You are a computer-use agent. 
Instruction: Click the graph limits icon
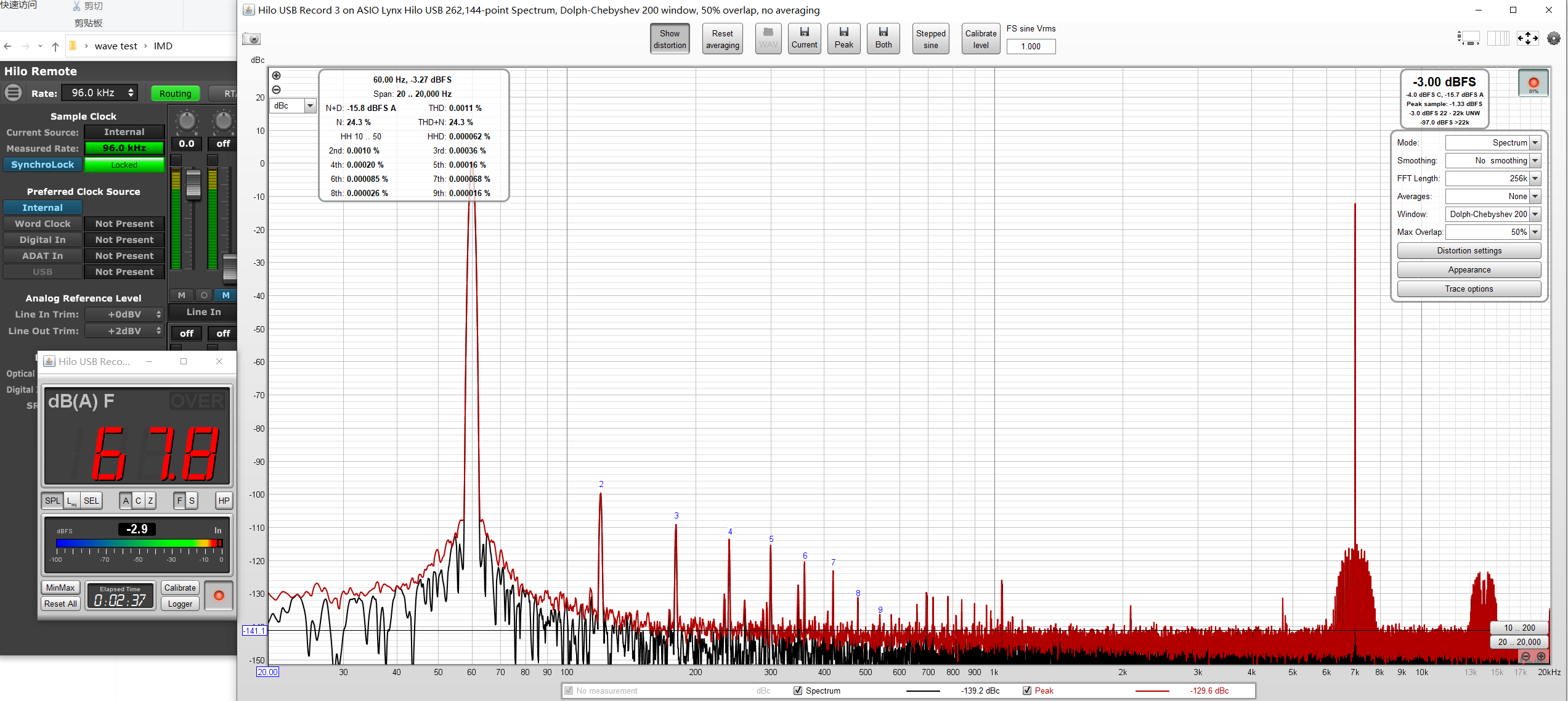coord(1469,38)
